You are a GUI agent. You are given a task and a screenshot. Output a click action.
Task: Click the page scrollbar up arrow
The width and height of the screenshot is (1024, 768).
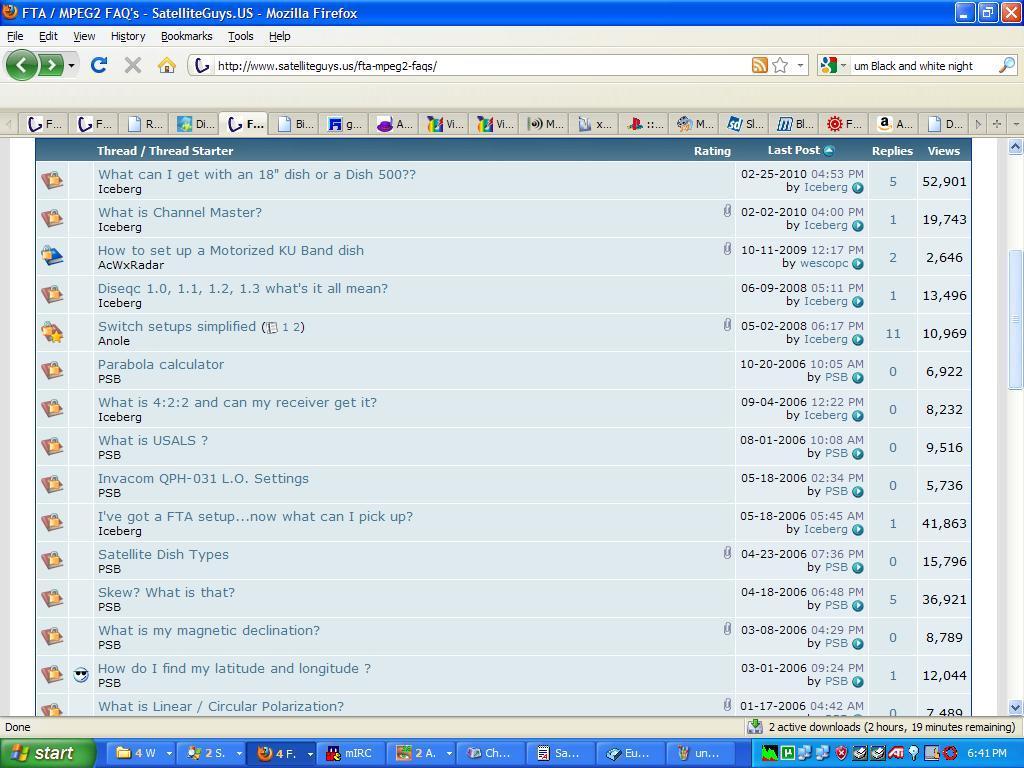1015,147
